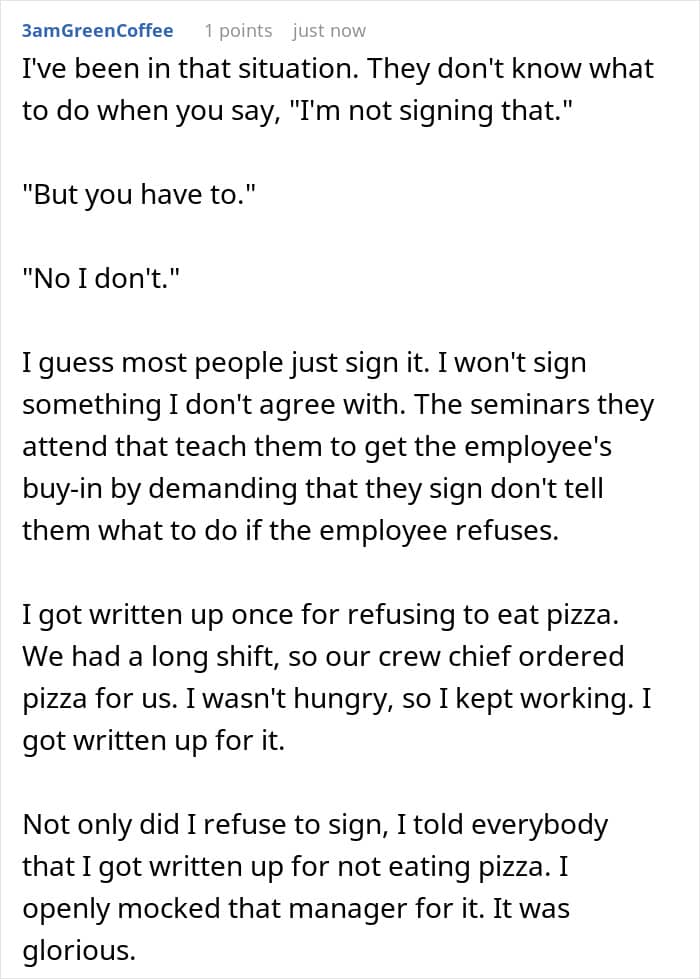This screenshot has width=700, height=979.
Task: Click the line "No I don't."
Action: pos(101,278)
